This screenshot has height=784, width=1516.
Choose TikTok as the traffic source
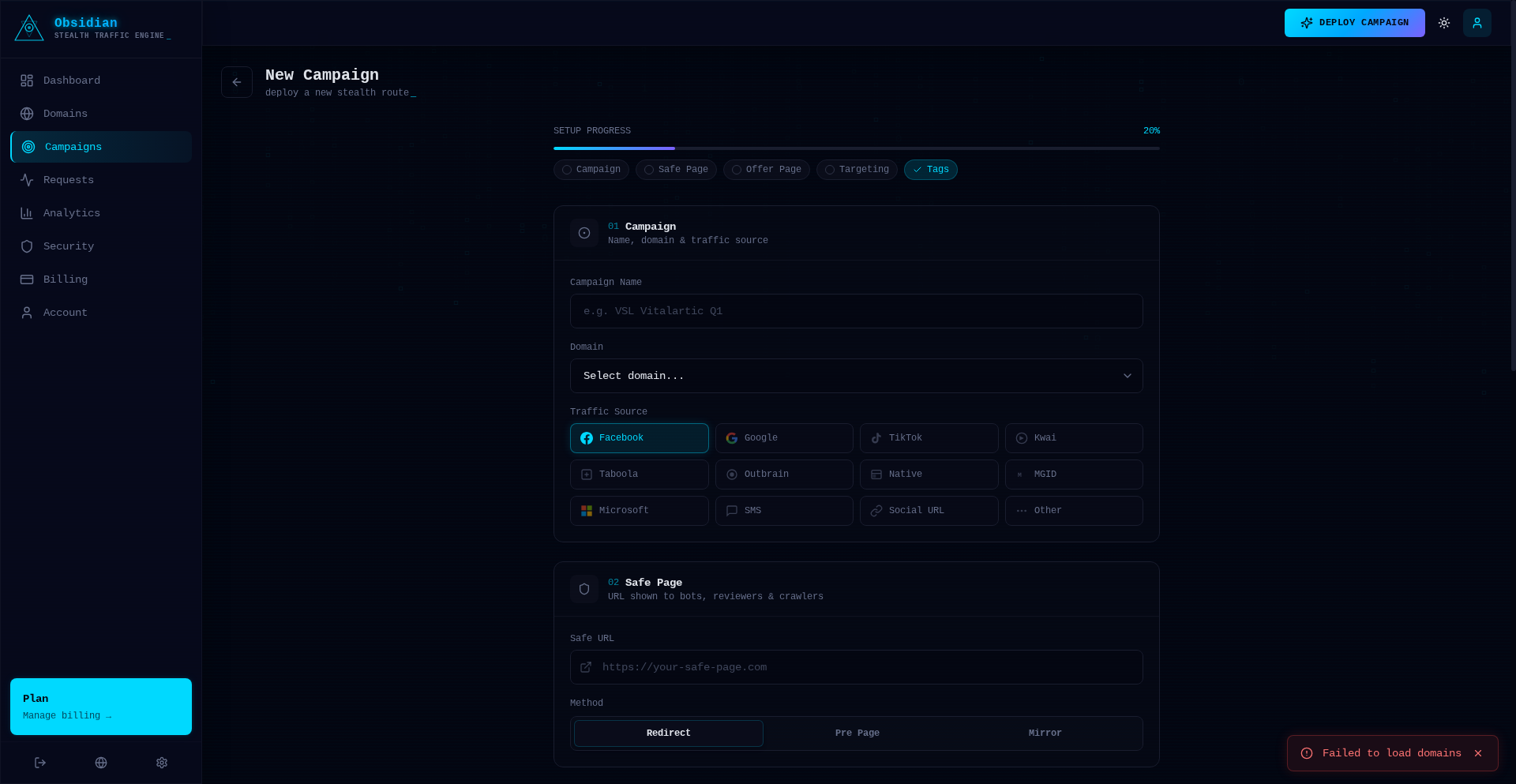(929, 438)
